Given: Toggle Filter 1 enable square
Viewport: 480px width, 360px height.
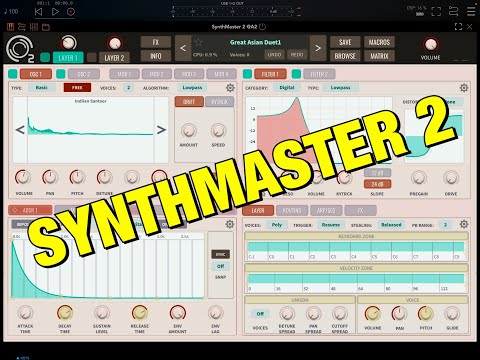Looking at the screenshot, I should [247, 74].
